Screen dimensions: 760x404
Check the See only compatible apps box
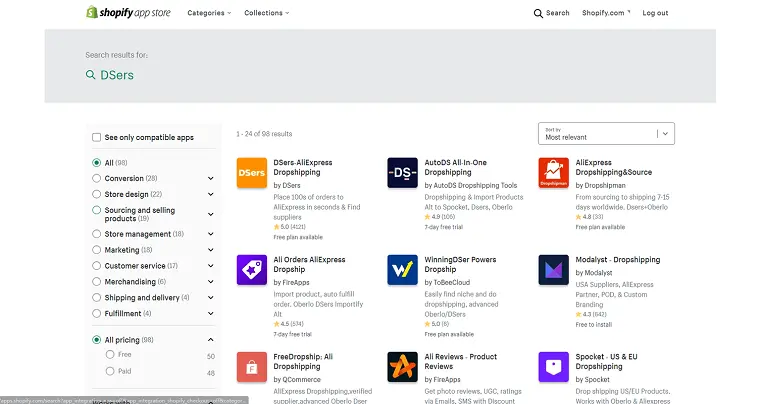(x=96, y=138)
